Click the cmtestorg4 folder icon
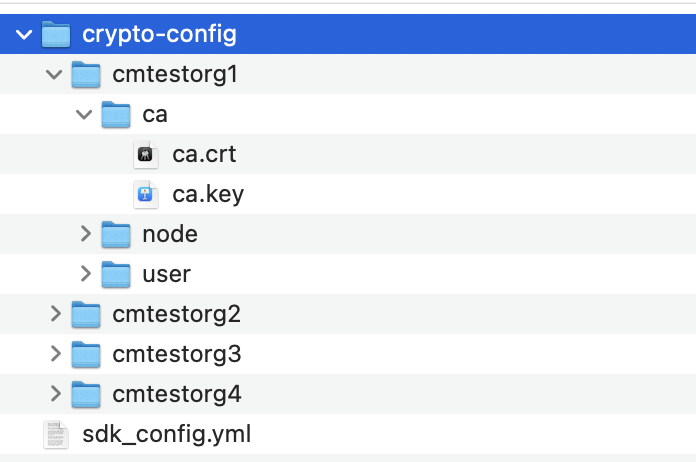 (86, 394)
